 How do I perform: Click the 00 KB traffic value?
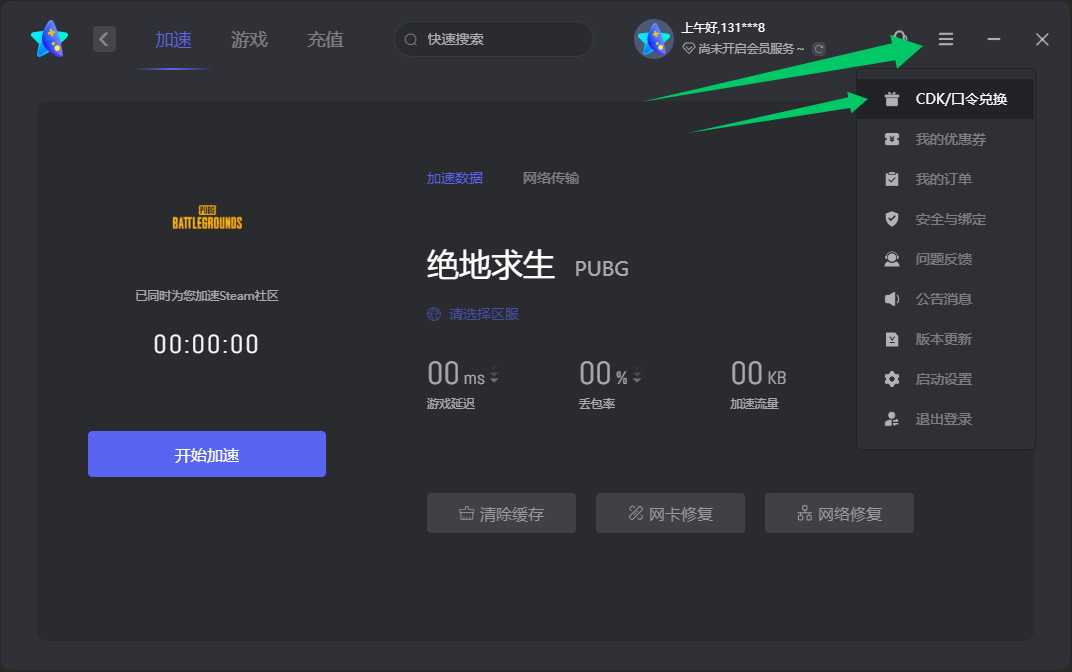(x=758, y=374)
